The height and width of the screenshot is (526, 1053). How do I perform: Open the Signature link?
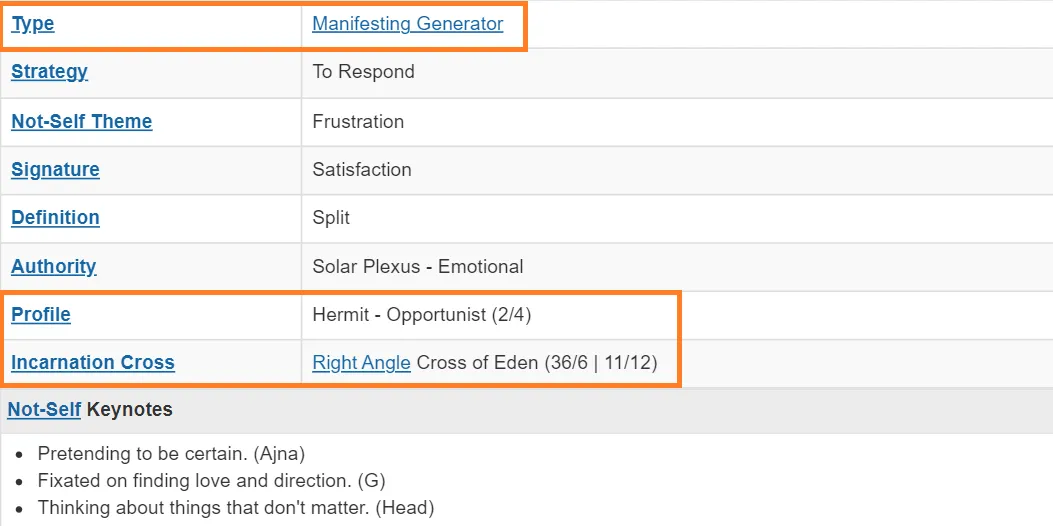(55, 169)
